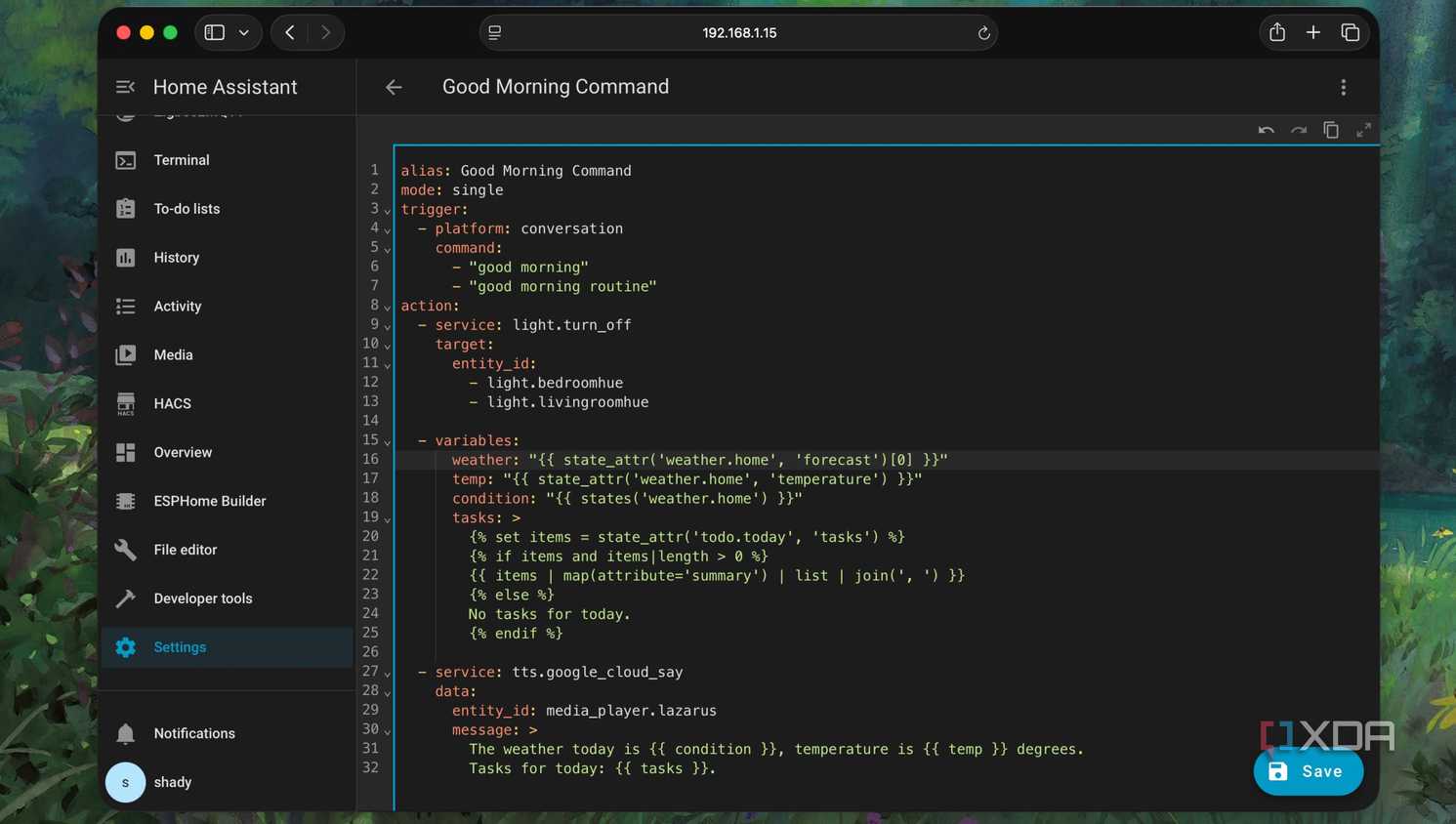Fold the message block on line 30
1456x824 pixels.
pos(388,731)
